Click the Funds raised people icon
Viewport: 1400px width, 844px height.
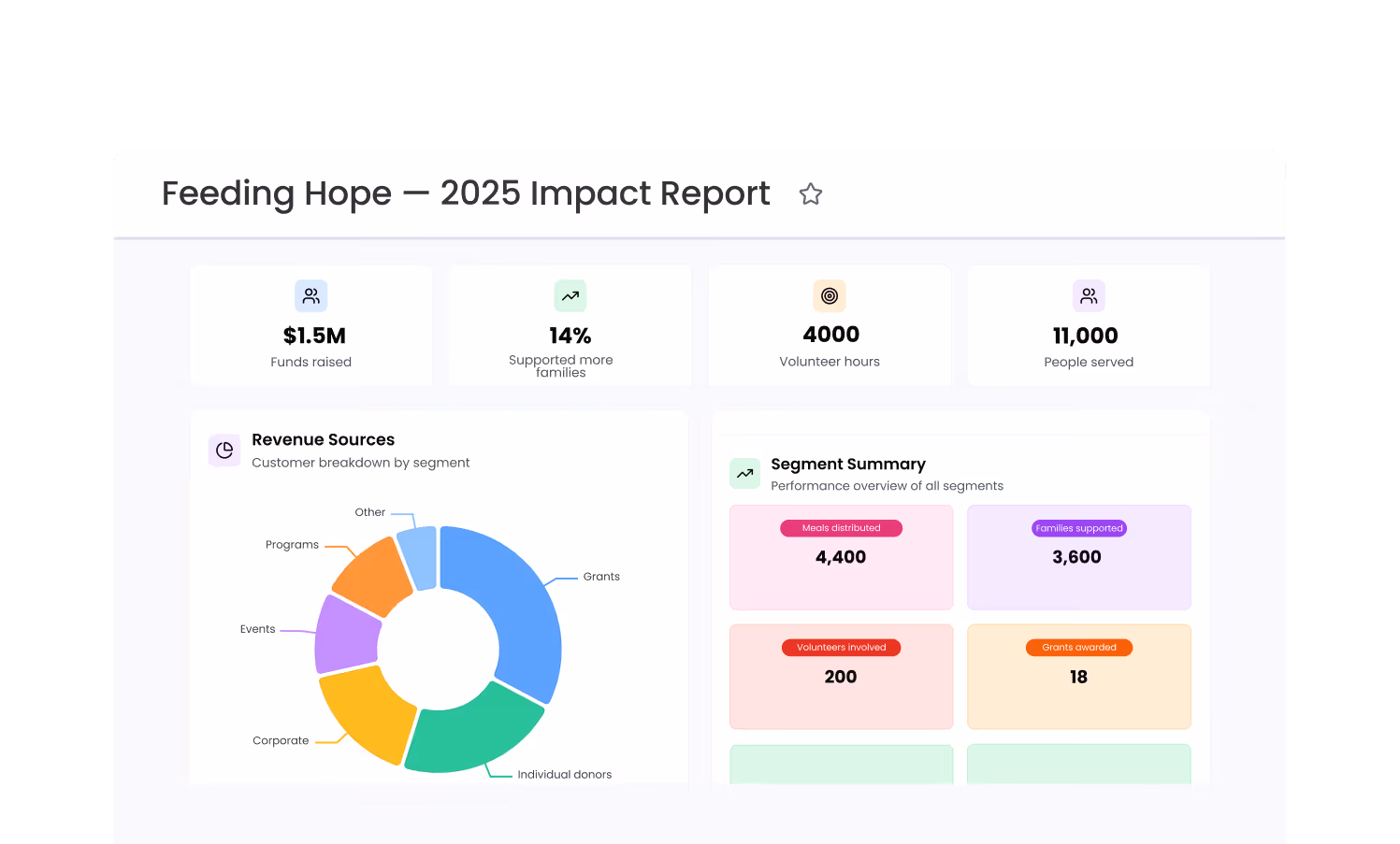click(x=311, y=295)
